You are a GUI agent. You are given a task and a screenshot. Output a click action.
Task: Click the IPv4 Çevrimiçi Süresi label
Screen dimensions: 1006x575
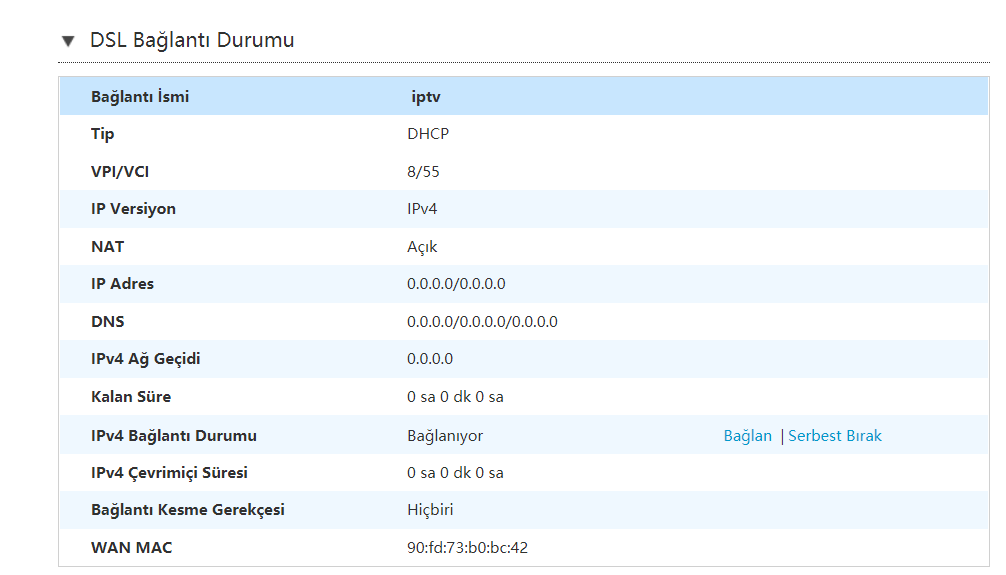(x=169, y=473)
